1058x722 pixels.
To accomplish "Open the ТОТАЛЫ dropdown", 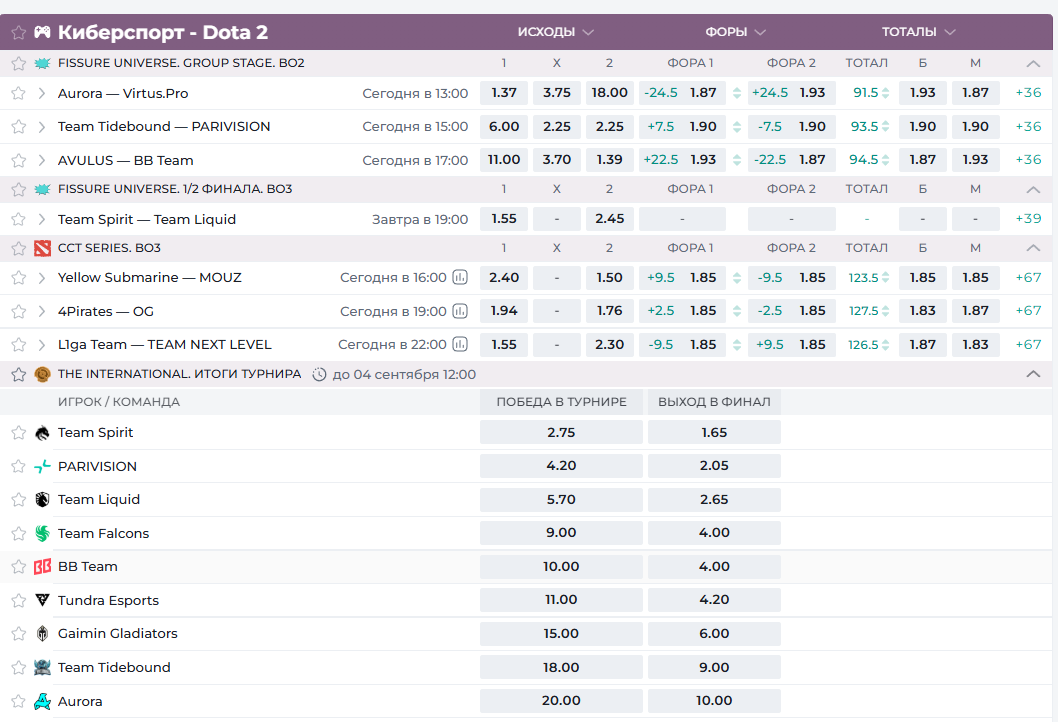I will coord(918,32).
